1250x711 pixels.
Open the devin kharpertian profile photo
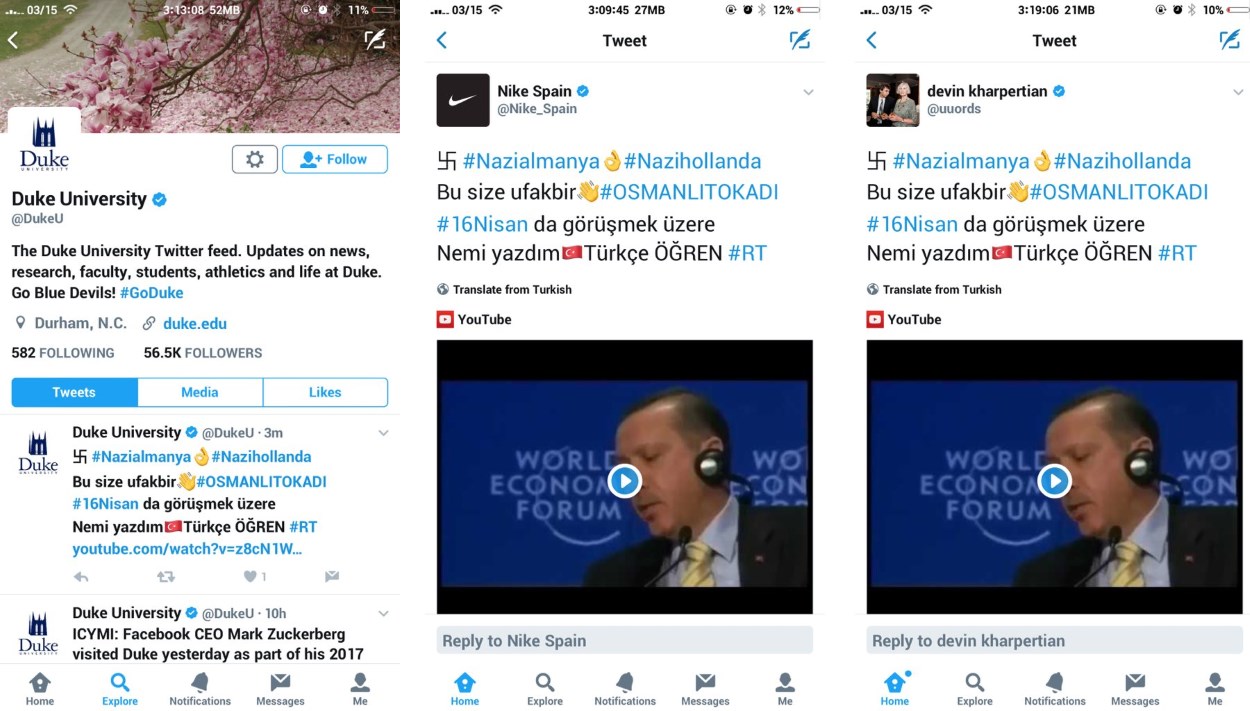coord(893,100)
